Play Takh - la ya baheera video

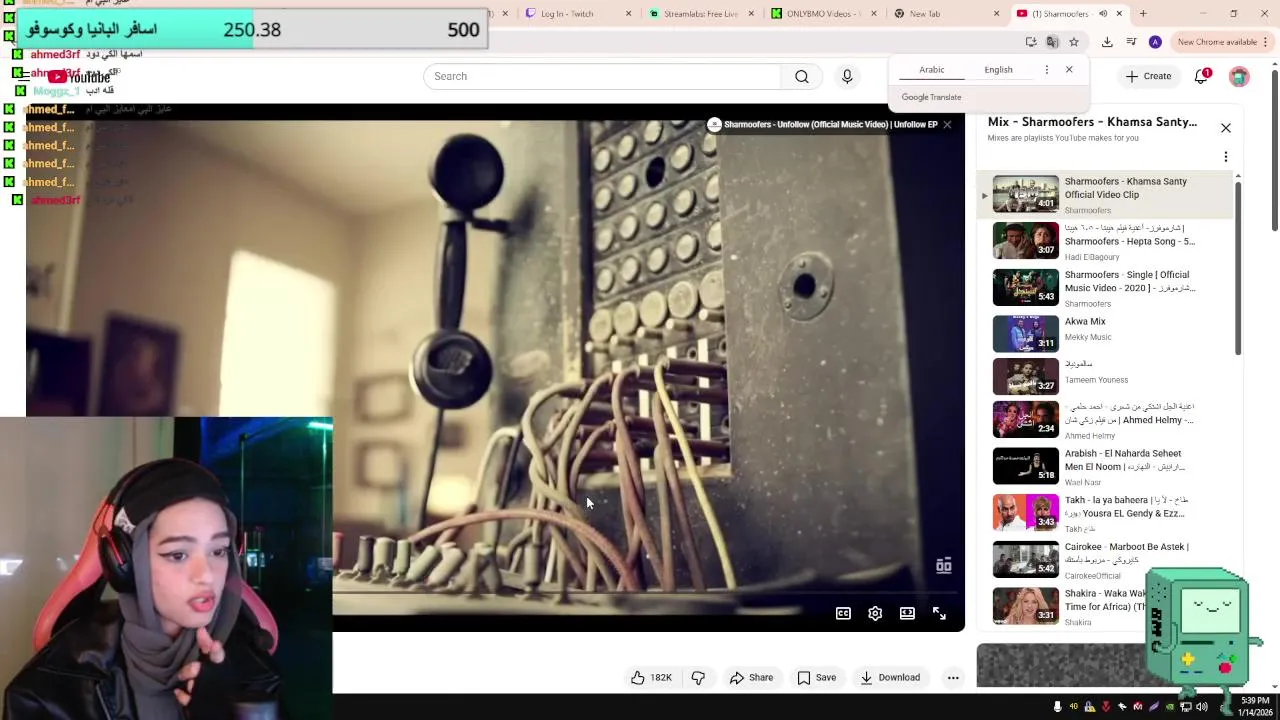(x=1105, y=513)
